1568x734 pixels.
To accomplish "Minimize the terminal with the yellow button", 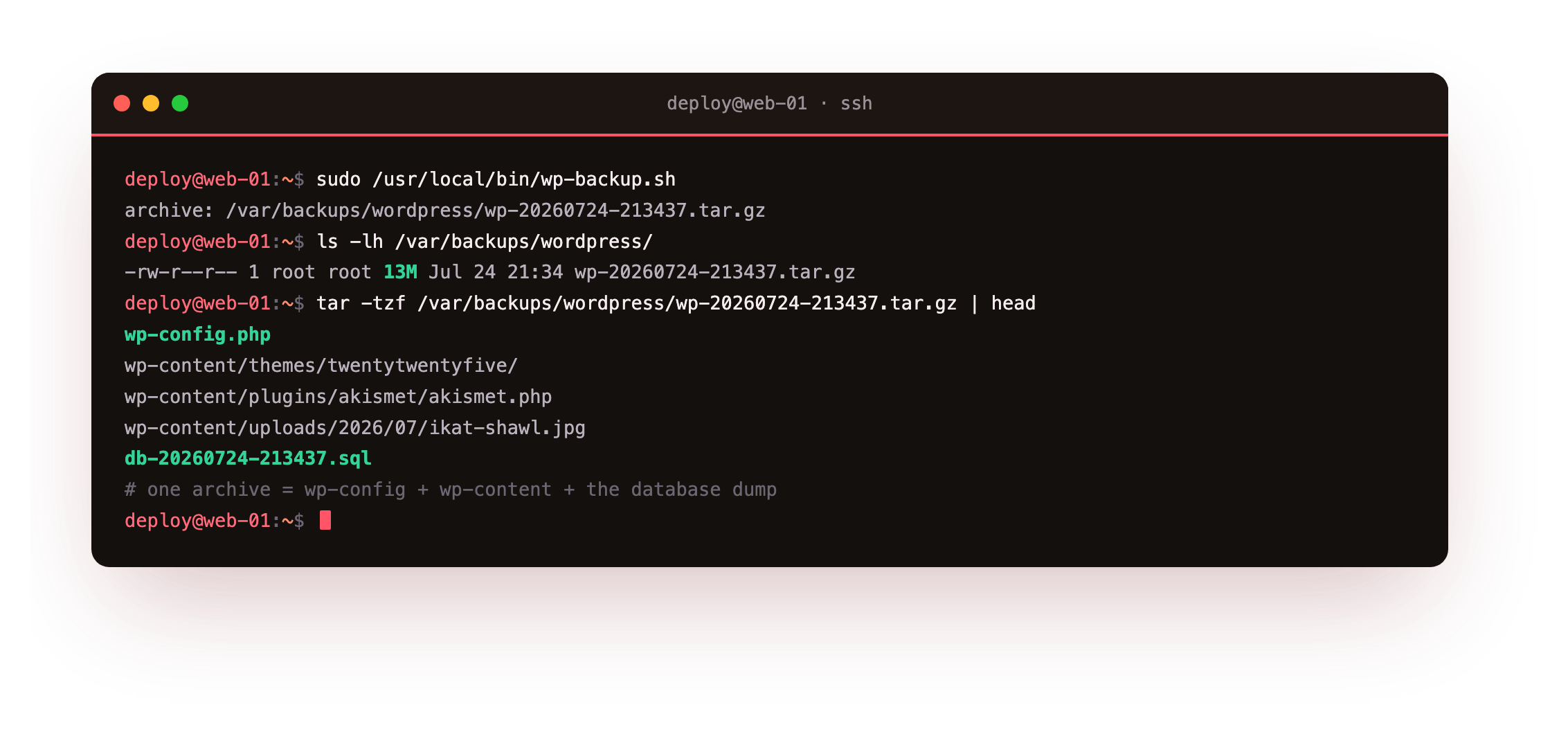I will tap(151, 103).
